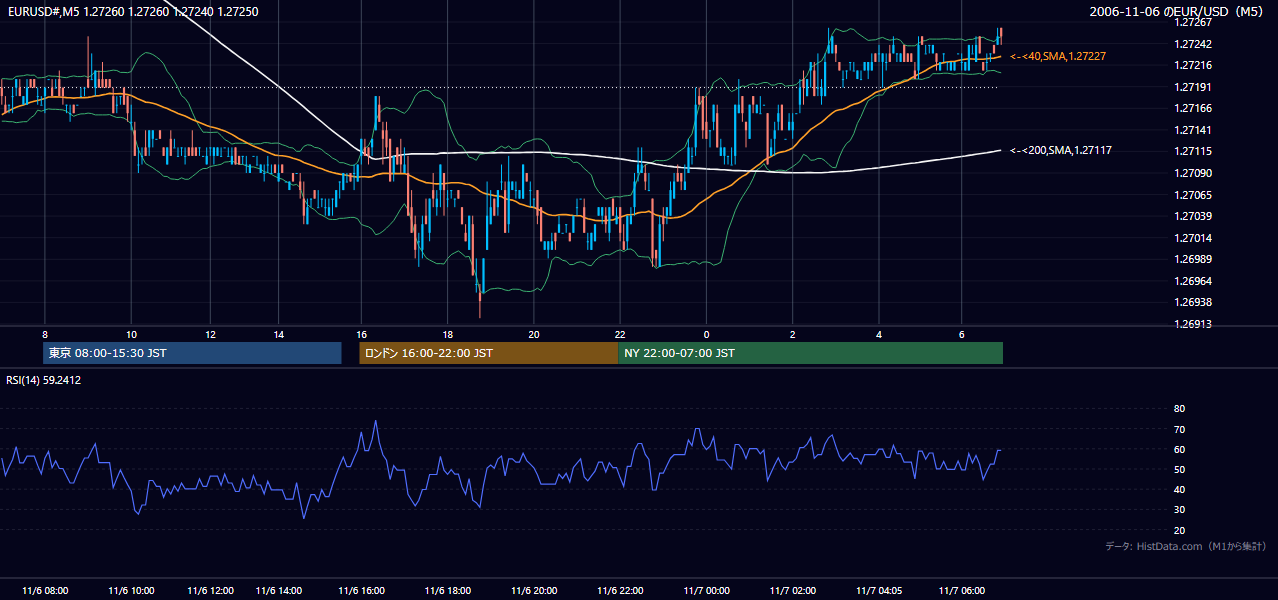Click price axis value 1.27090
This screenshot has width=1278, height=600.
click(1195, 173)
